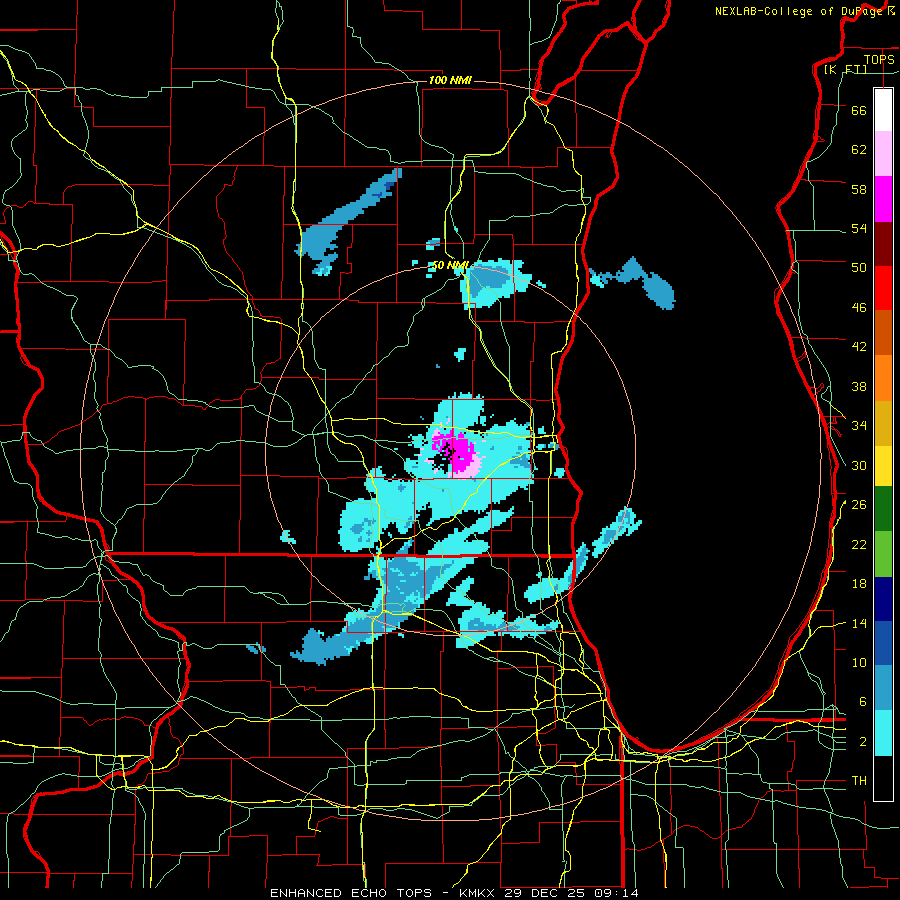The width and height of the screenshot is (900, 900).
Task: Click the legend value "22"
Action: pos(859,544)
